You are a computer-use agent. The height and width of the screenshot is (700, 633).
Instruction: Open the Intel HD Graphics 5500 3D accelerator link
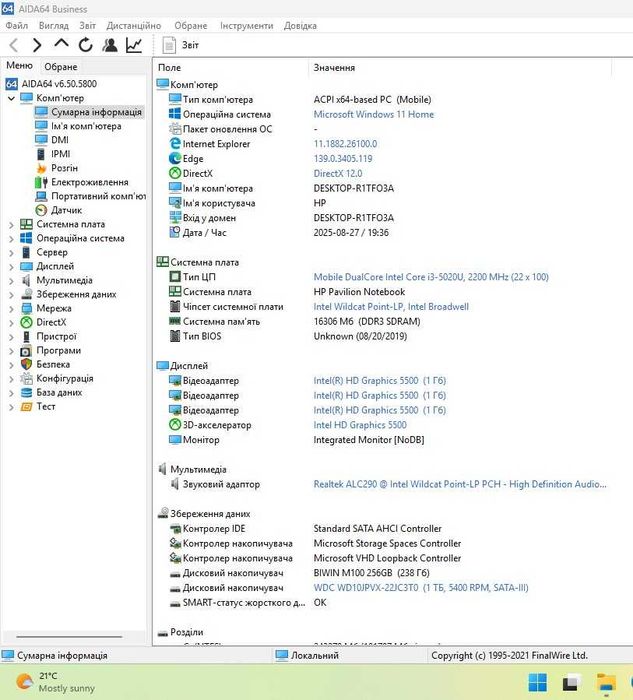click(360, 425)
